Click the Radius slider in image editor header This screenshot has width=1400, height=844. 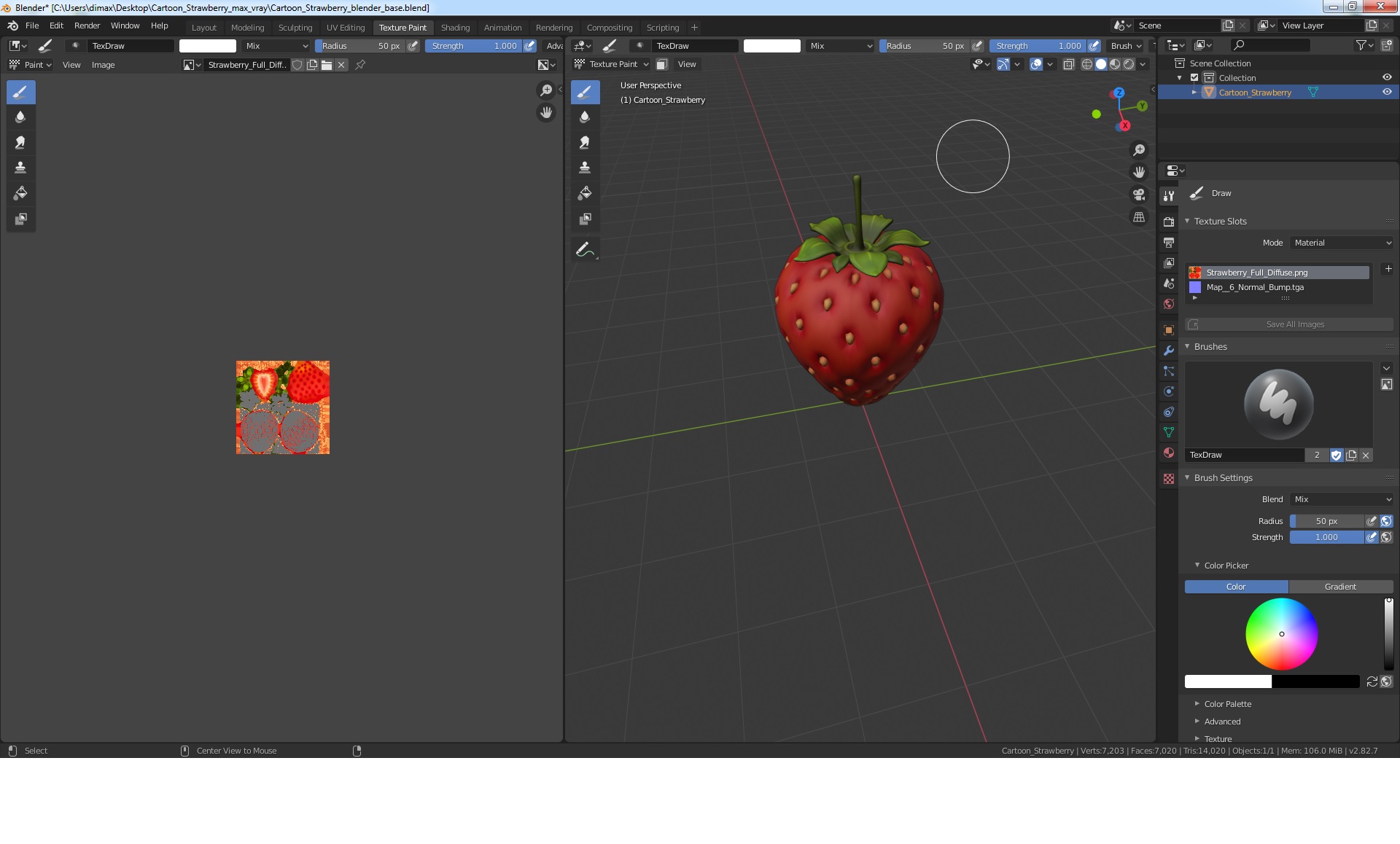(361, 46)
